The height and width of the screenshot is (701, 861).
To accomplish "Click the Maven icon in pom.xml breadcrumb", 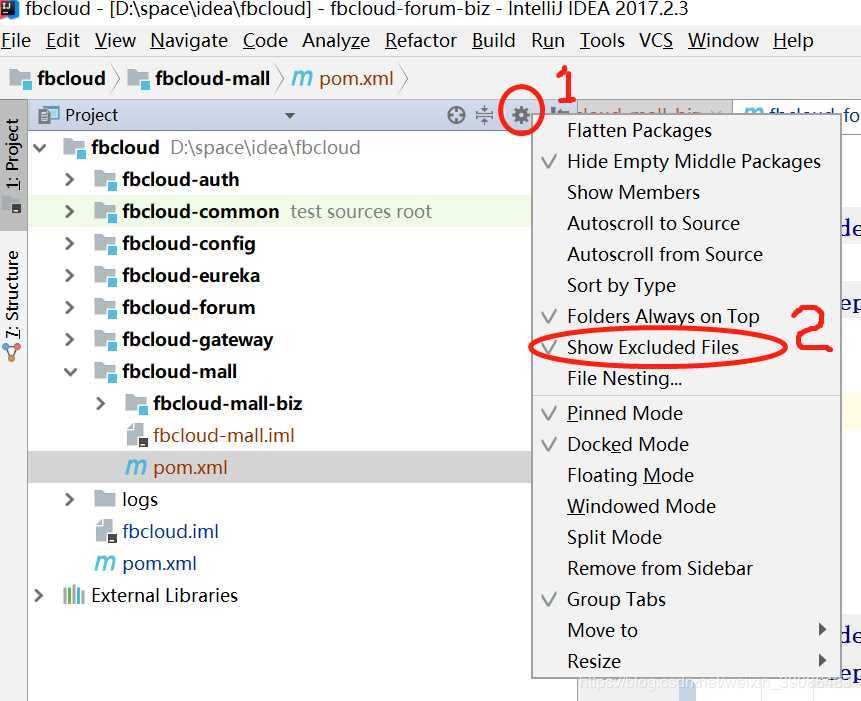I will (302, 78).
